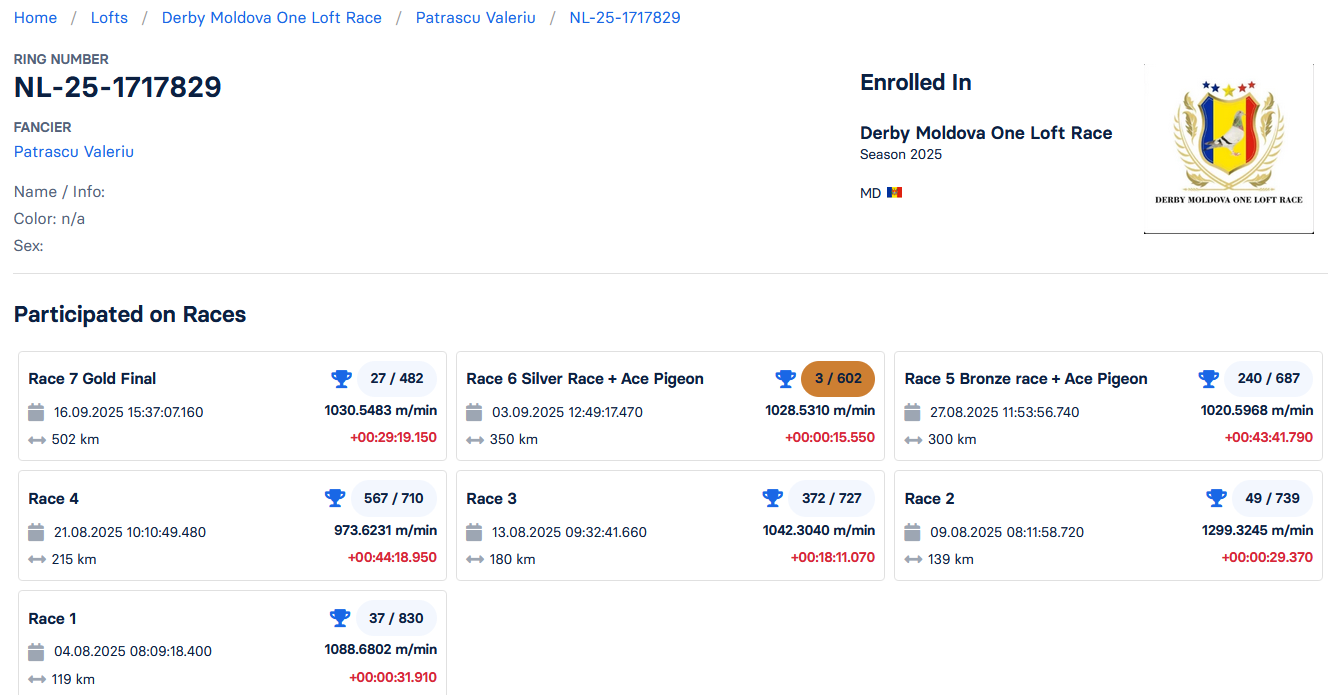The image size is (1329, 695).
Task: Click the calendar icon on Race 7 Gold Final
Action: [37, 412]
